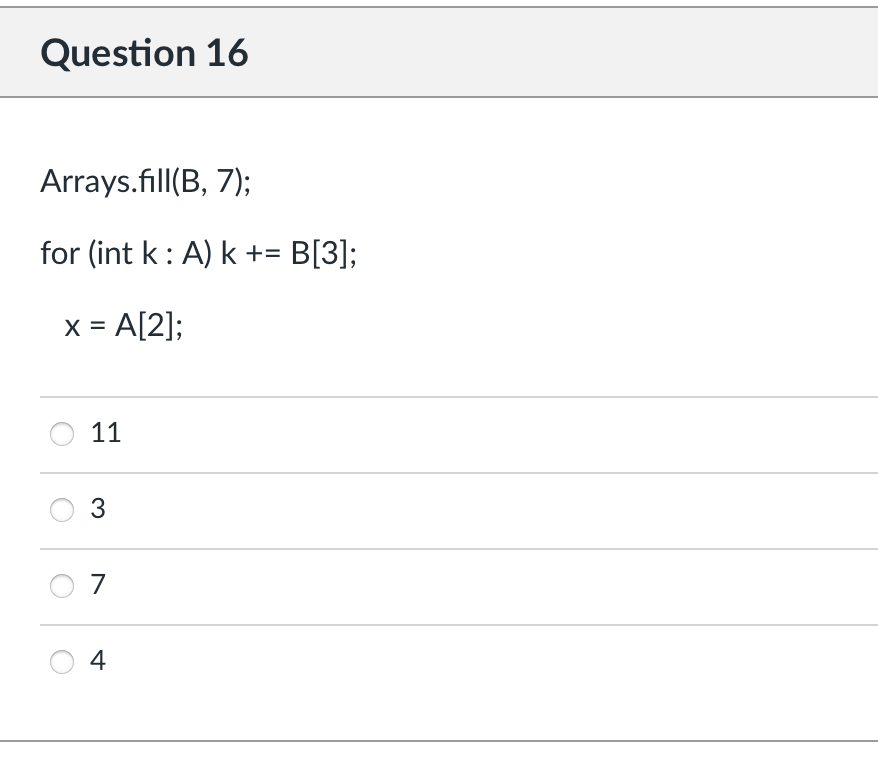Click the text label reading 4

pyautogui.click(x=97, y=661)
